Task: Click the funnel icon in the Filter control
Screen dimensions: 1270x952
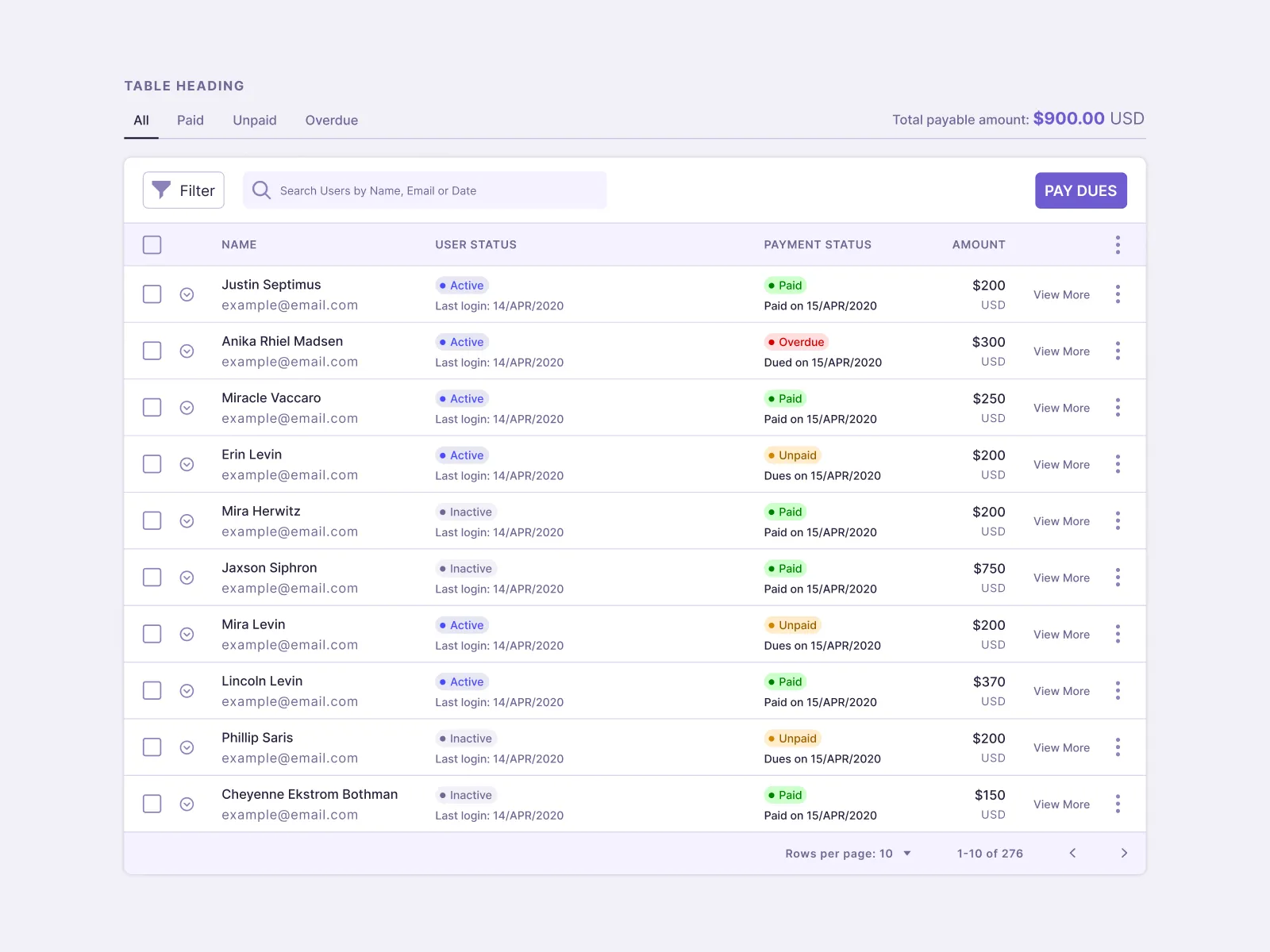Action: [161, 190]
